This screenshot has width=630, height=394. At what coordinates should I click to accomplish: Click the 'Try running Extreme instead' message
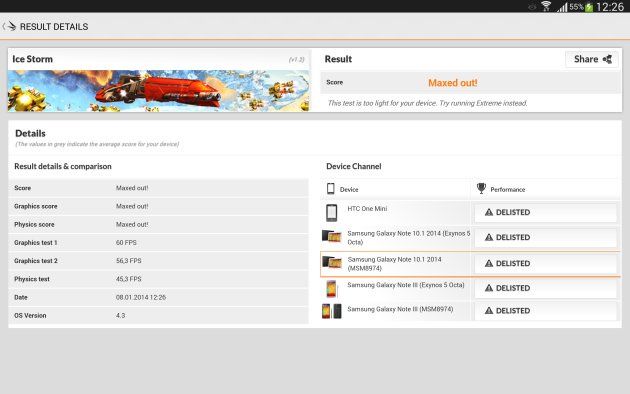click(x=428, y=103)
